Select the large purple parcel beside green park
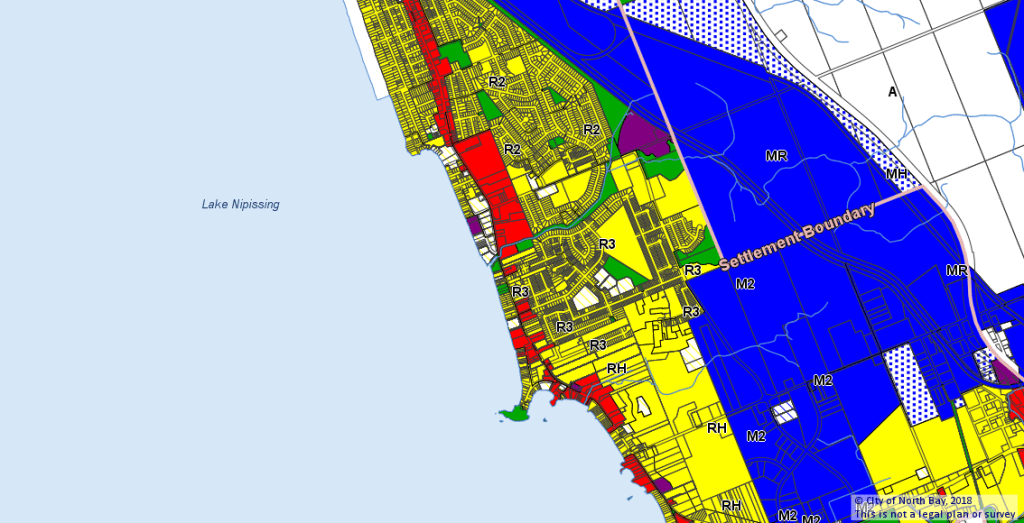The height and width of the screenshot is (523, 1024). coord(642,135)
